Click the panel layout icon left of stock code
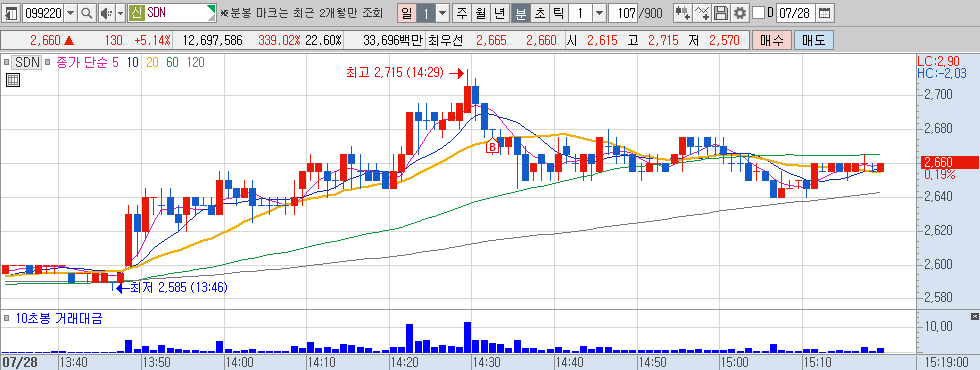Image resolution: width=980 pixels, height=370 pixels. click(11, 12)
